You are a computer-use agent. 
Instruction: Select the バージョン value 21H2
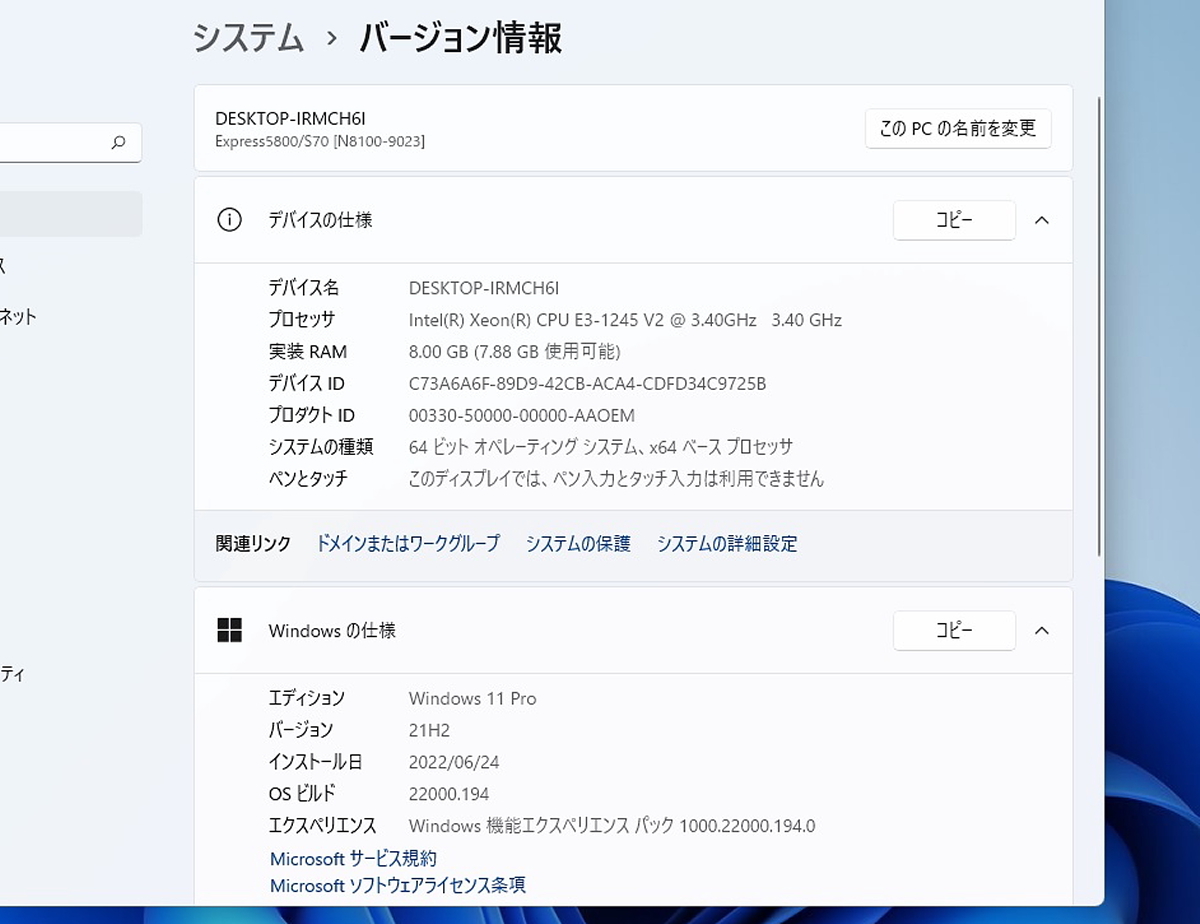point(430,730)
